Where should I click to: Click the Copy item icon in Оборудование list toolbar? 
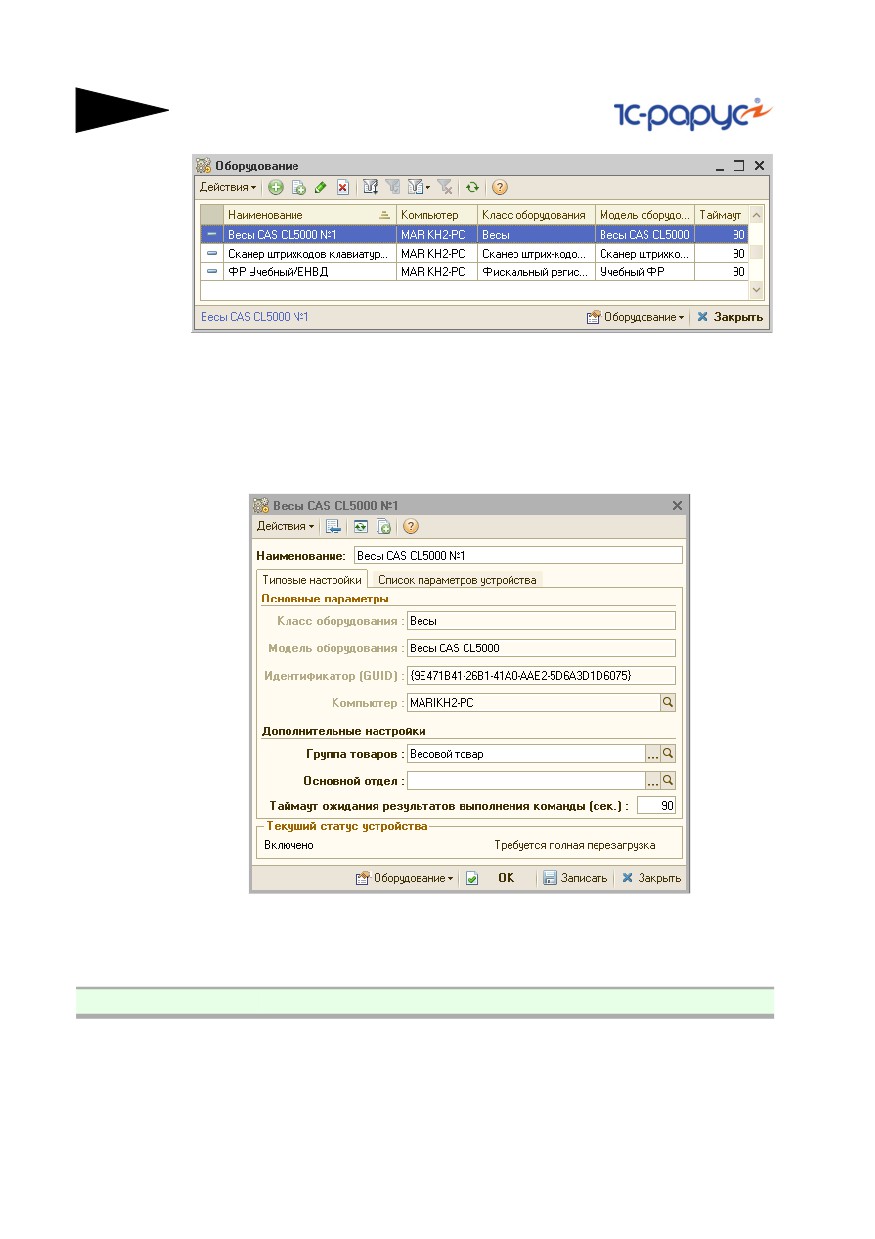click(x=298, y=187)
